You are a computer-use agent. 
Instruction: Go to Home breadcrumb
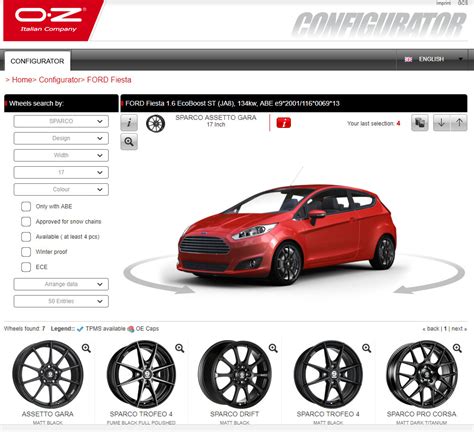coord(22,80)
